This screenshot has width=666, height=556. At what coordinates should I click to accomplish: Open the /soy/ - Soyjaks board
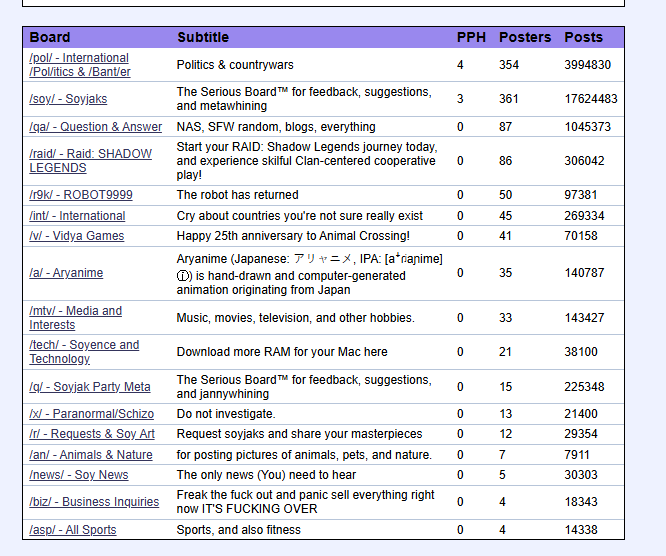(68, 99)
